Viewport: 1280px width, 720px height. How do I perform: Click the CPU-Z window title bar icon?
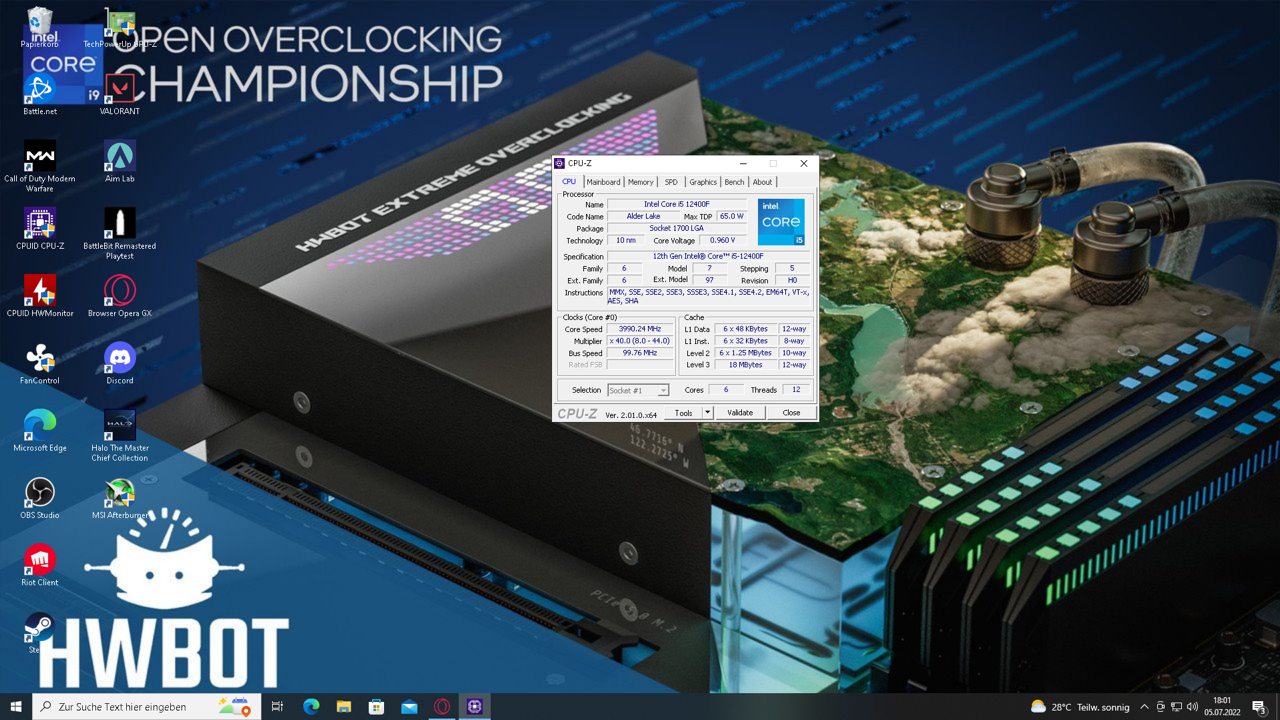560,163
